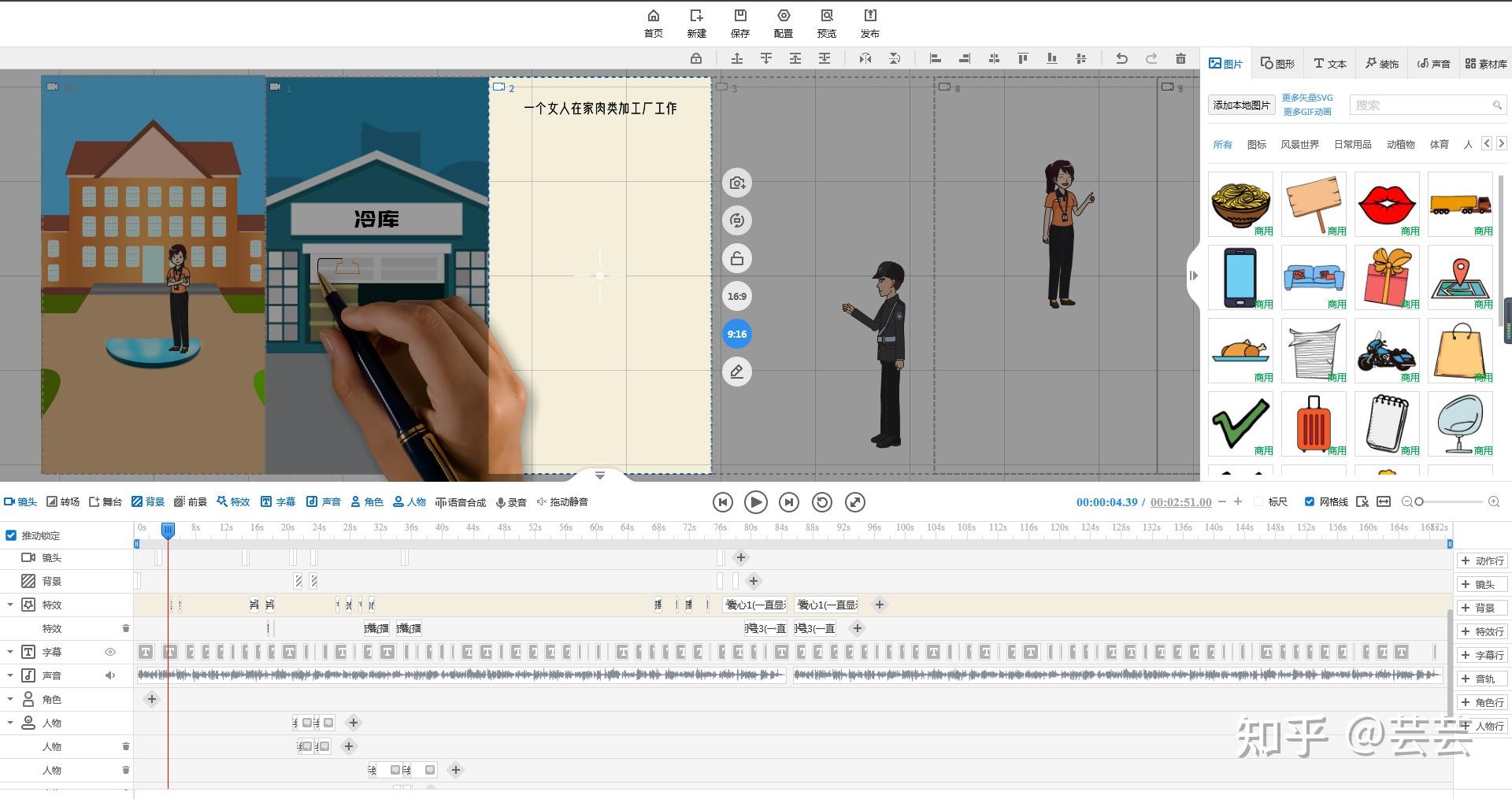Collapse the 特效 track row
This screenshot has height=799, width=1512.
[10, 605]
